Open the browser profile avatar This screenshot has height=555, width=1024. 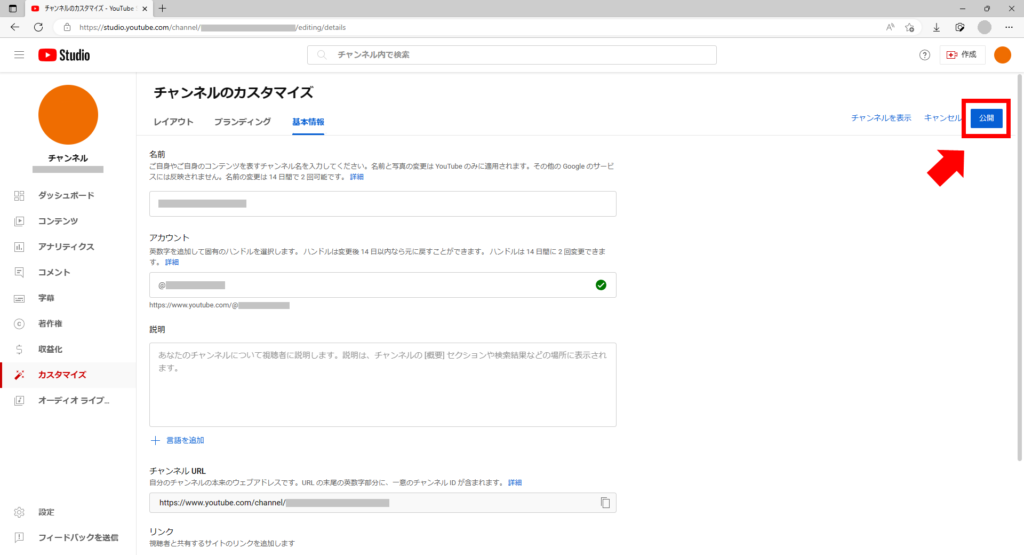coord(984,27)
